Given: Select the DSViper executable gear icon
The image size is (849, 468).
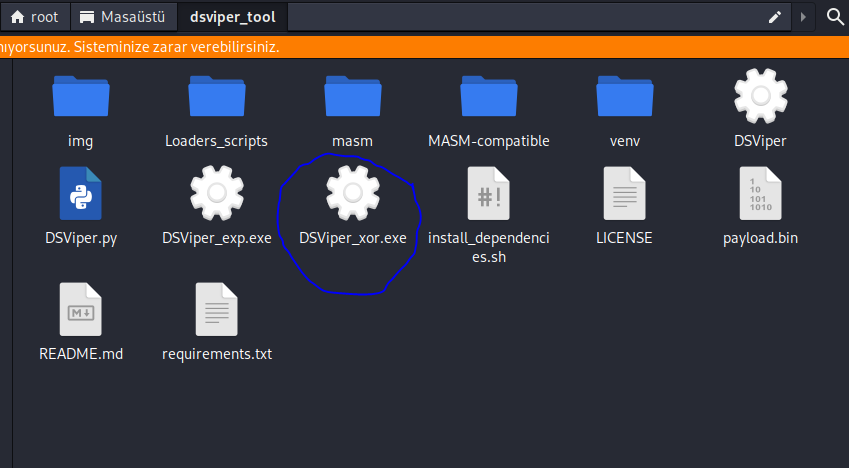Looking at the screenshot, I should coord(761,96).
